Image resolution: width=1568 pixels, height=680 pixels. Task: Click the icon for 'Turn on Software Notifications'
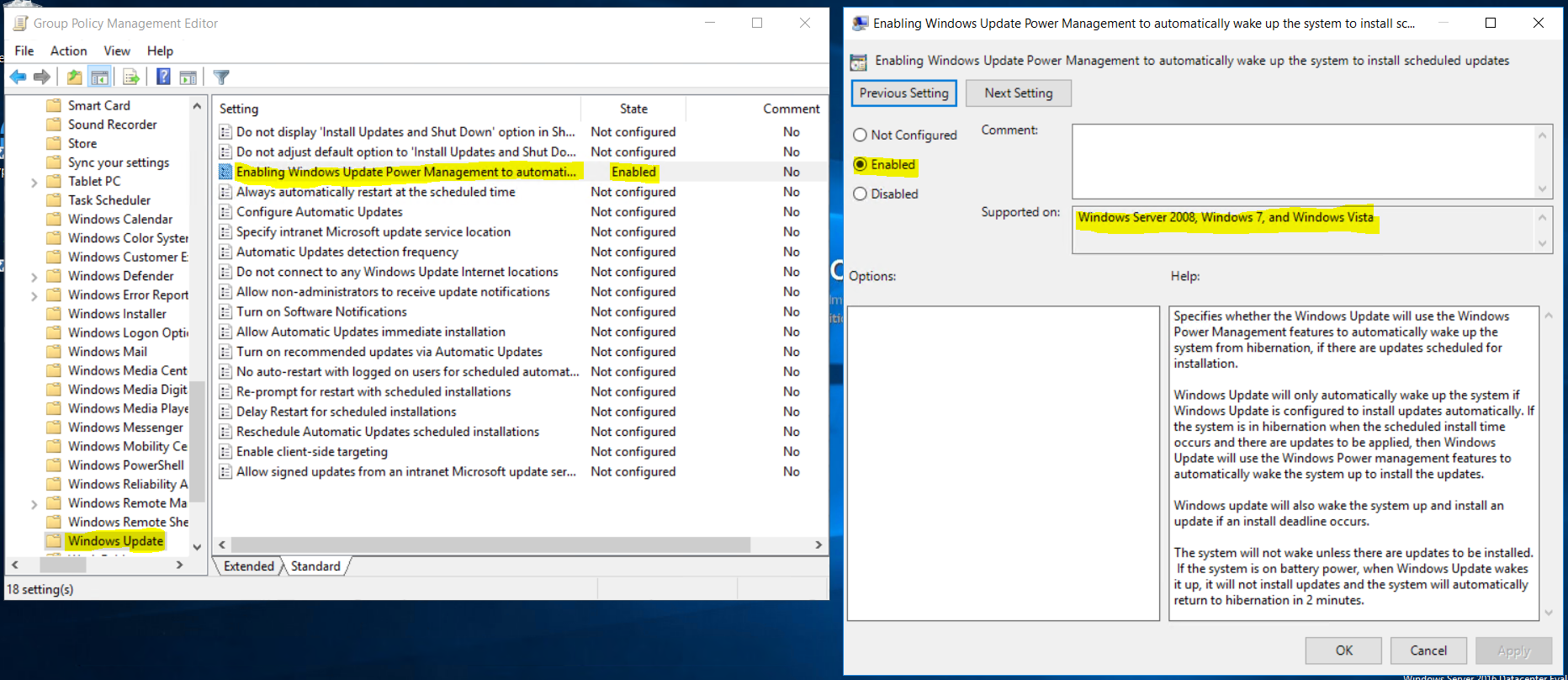point(225,311)
